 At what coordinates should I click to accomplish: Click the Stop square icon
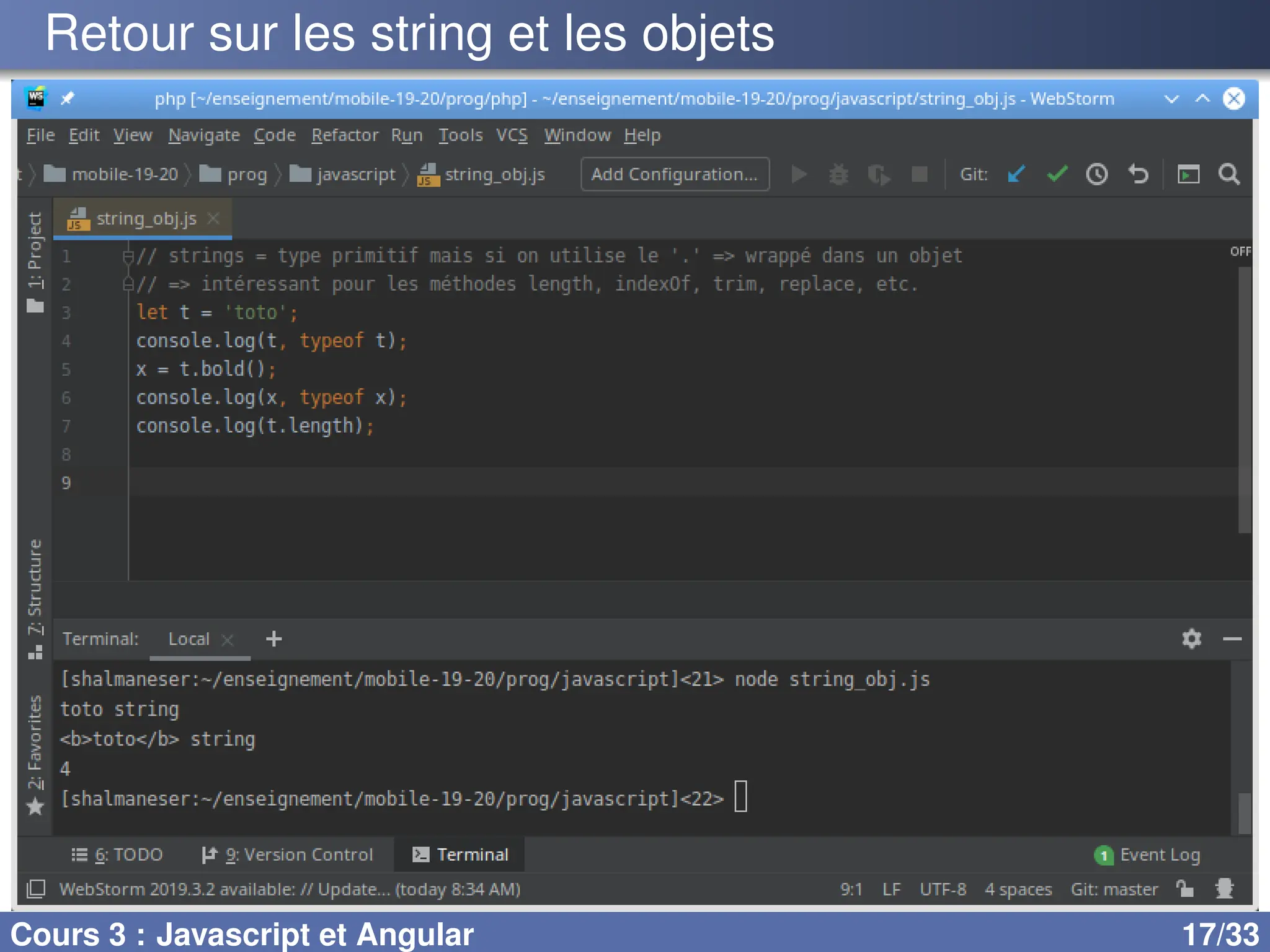click(x=920, y=175)
